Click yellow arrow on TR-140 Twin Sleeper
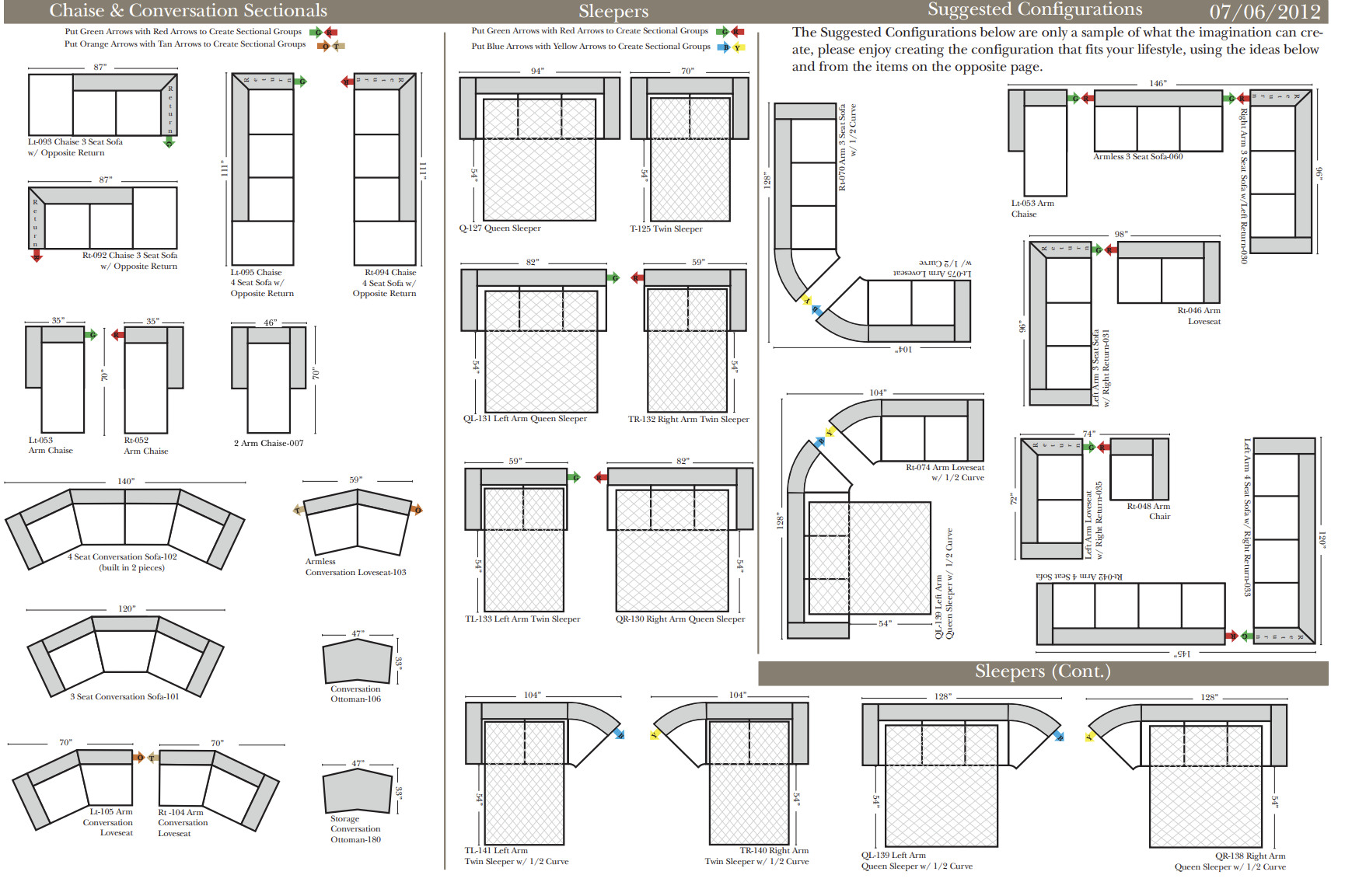 pos(655,734)
